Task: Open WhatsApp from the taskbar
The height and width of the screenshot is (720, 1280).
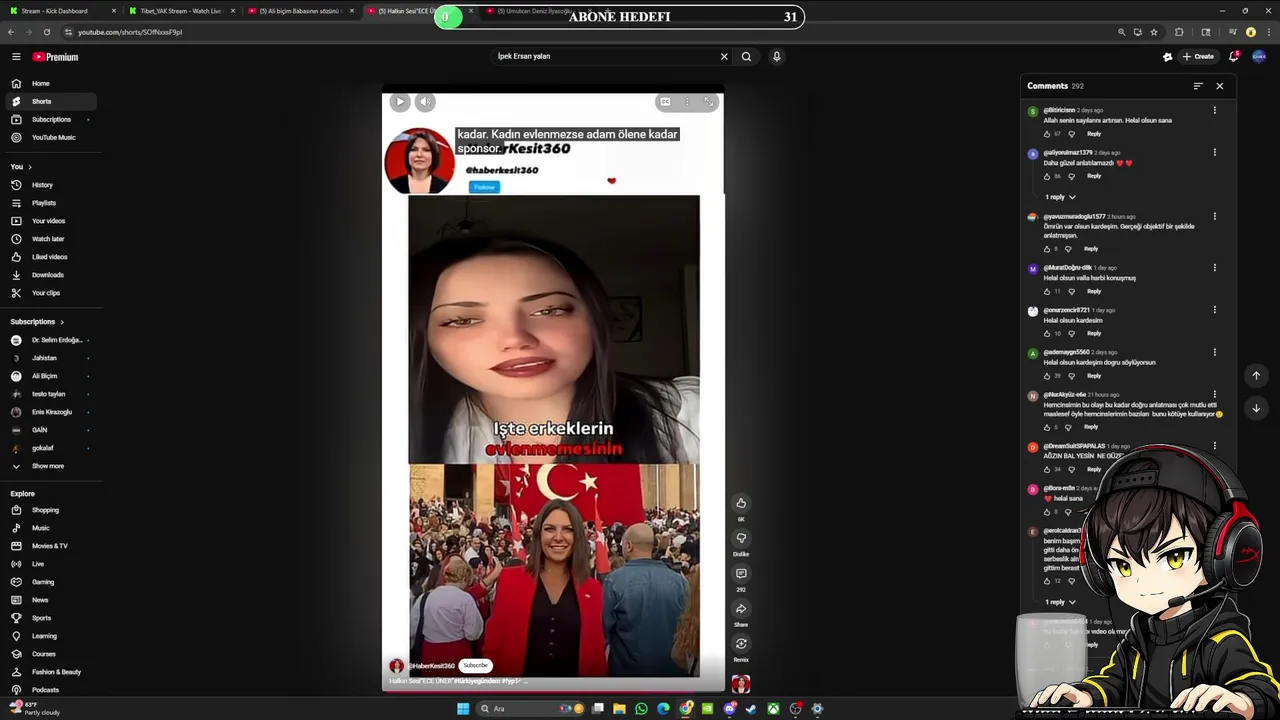Action: pos(641,709)
